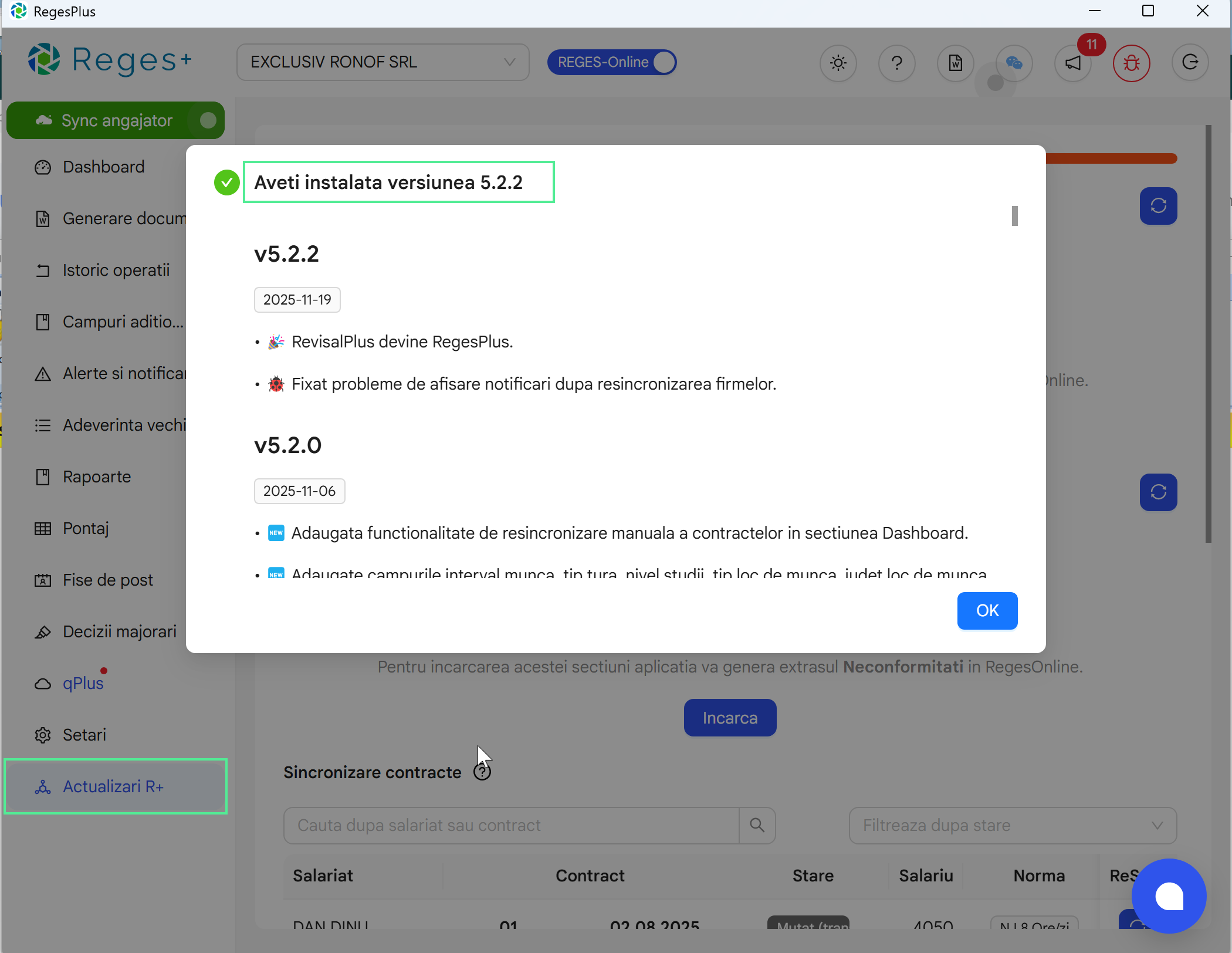Toggle the Sync angajator switch

coord(206,120)
